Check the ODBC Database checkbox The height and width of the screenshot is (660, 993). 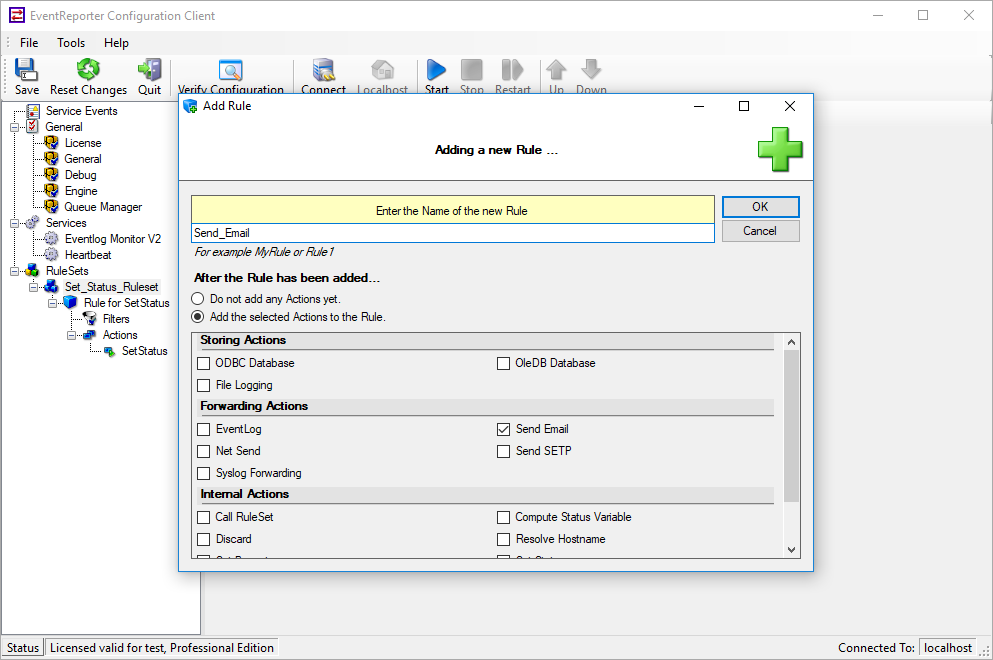203,364
